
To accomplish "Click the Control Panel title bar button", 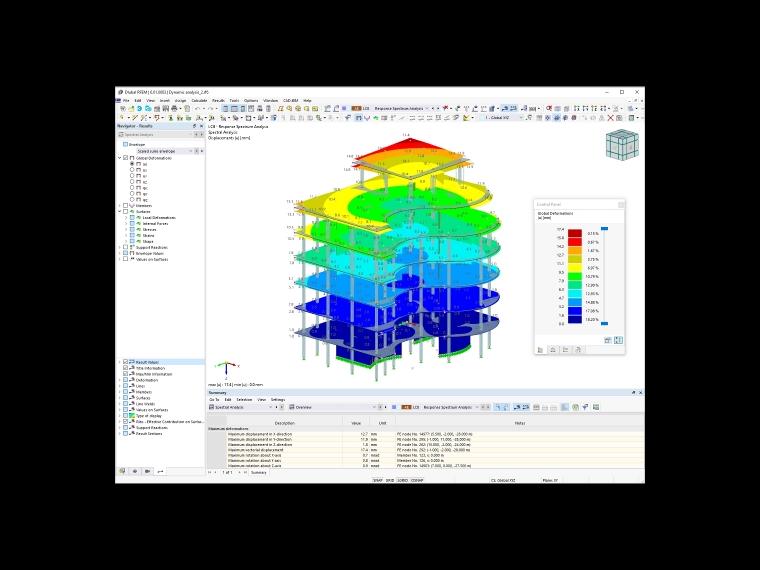I will [621, 205].
